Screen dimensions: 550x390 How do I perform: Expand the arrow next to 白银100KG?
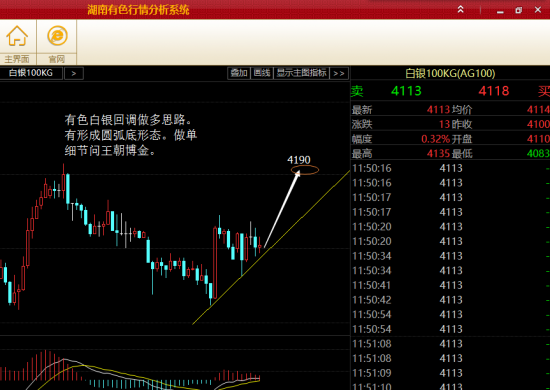click(x=74, y=73)
